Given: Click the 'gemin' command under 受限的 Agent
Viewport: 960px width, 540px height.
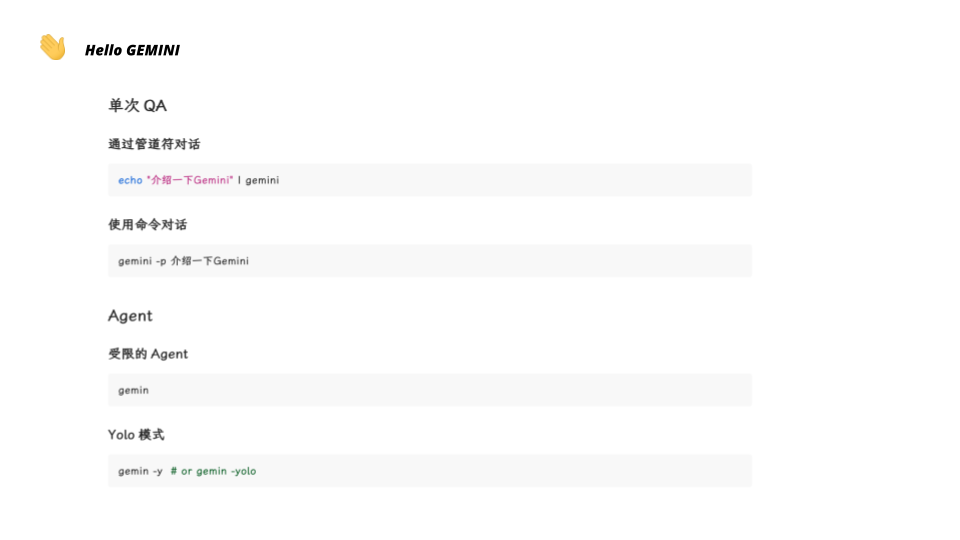Looking at the screenshot, I should (133, 390).
